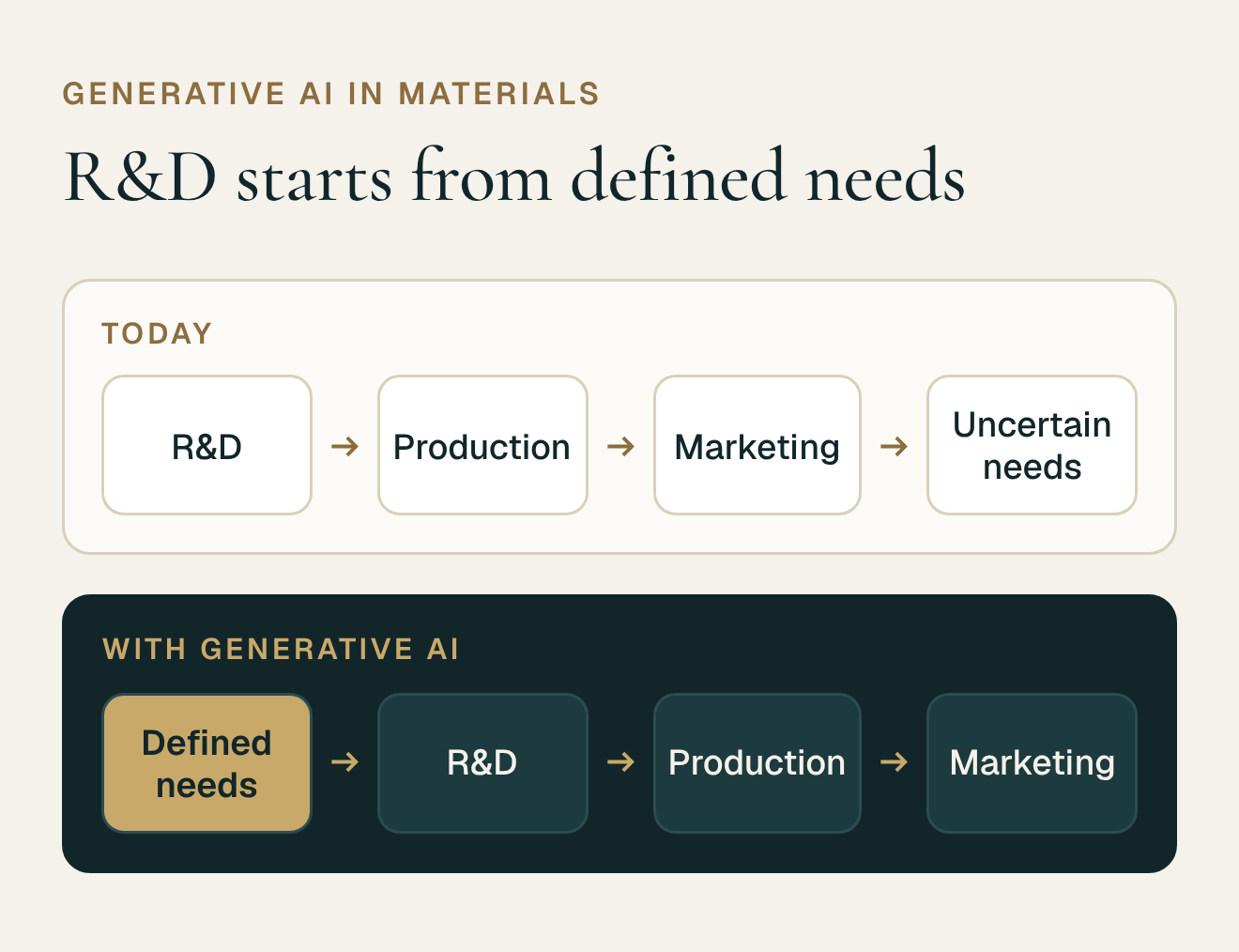1239x952 pixels.
Task: Click the GENERATIVE AI IN MATERIALS header
Action: [331, 94]
